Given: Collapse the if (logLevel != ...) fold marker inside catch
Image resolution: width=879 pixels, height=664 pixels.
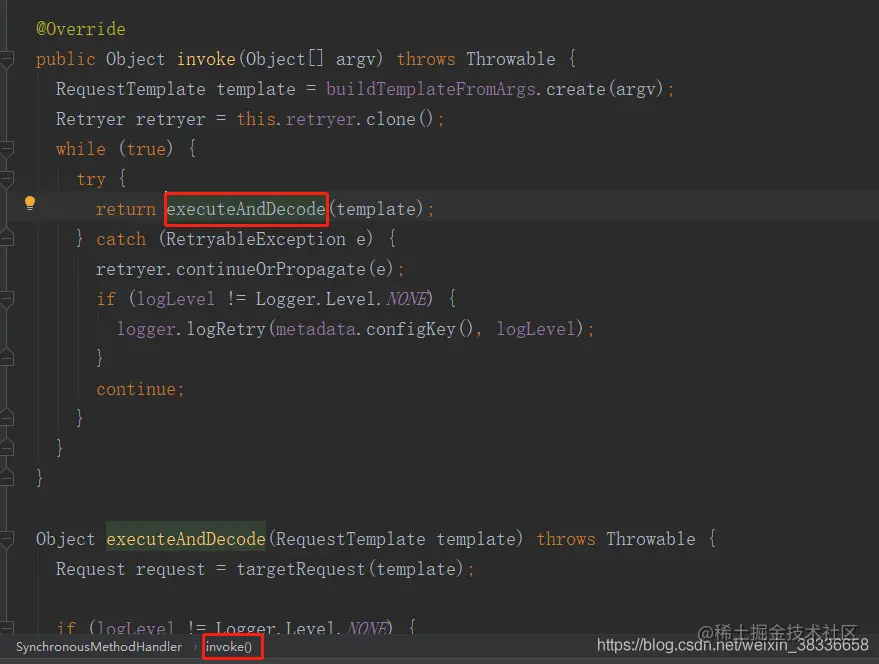Looking at the screenshot, I should pos(7,299).
